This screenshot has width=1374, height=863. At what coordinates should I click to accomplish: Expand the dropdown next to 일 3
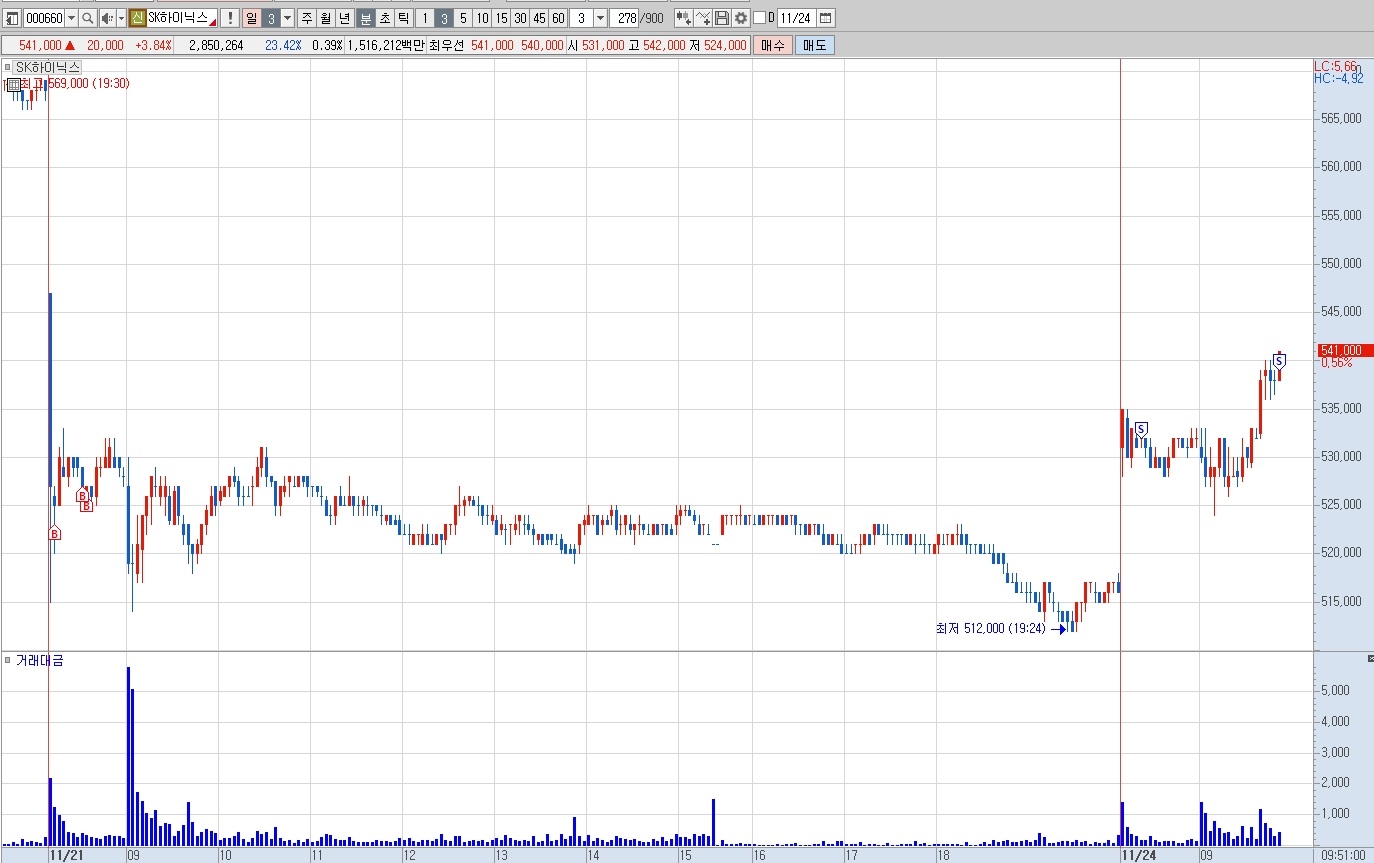[x=287, y=18]
